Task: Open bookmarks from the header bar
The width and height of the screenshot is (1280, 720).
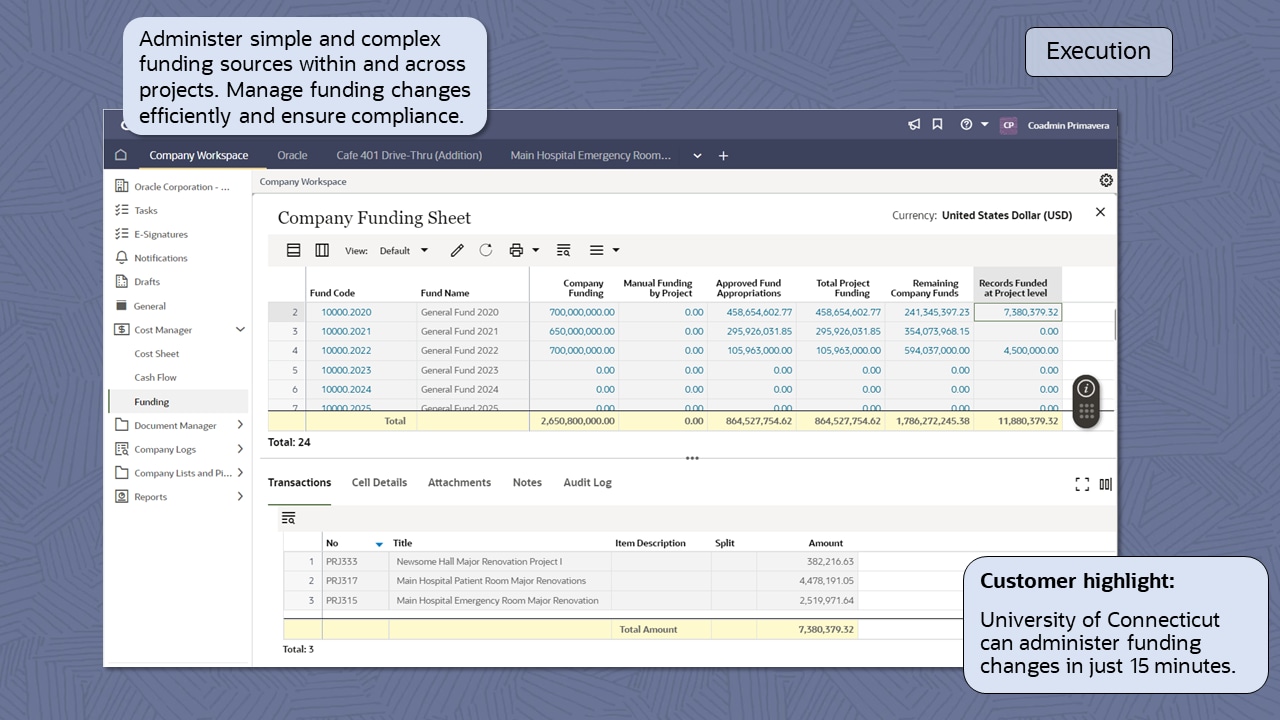Action: (x=938, y=125)
